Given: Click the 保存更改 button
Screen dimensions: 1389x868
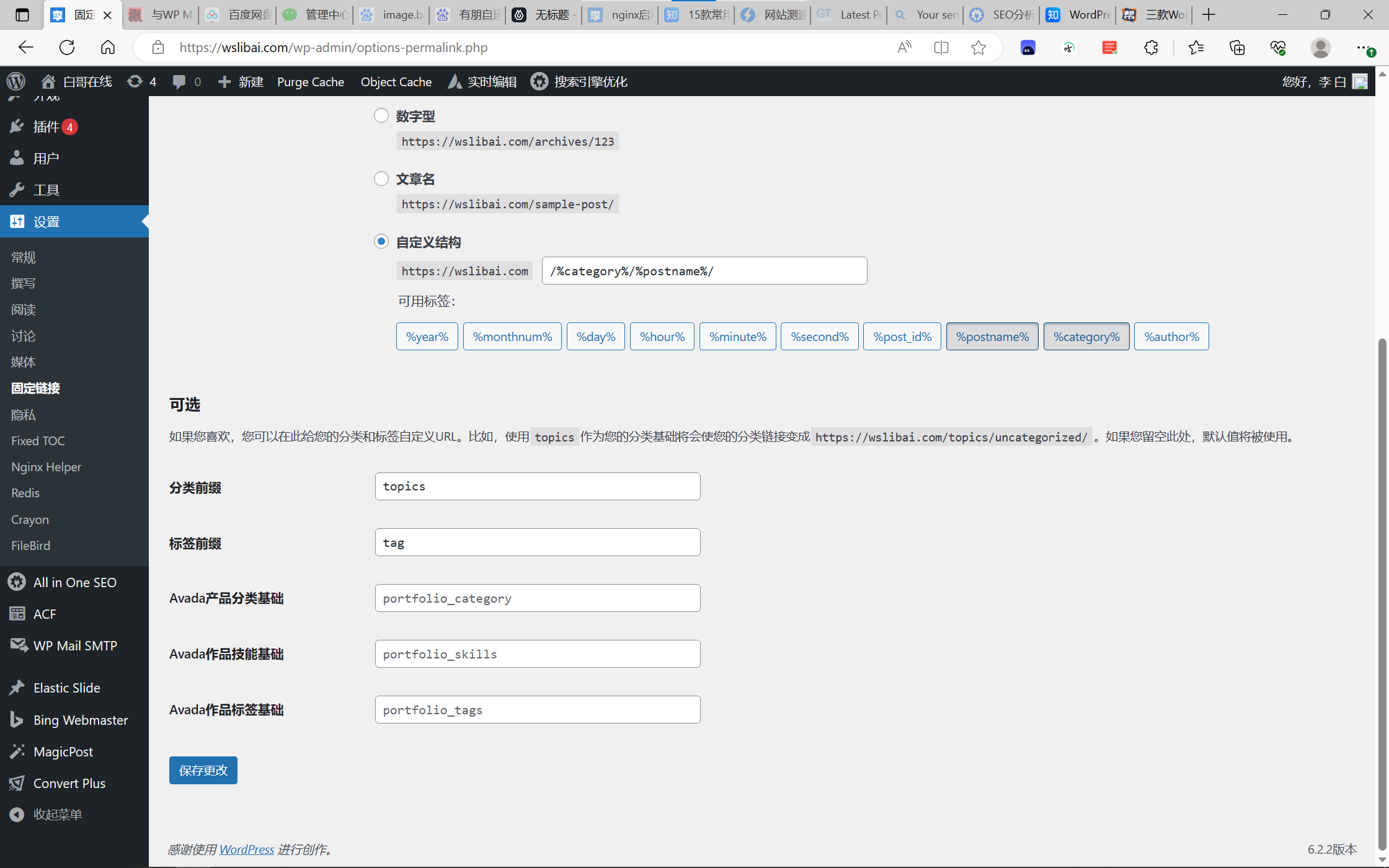Looking at the screenshot, I should 203,770.
